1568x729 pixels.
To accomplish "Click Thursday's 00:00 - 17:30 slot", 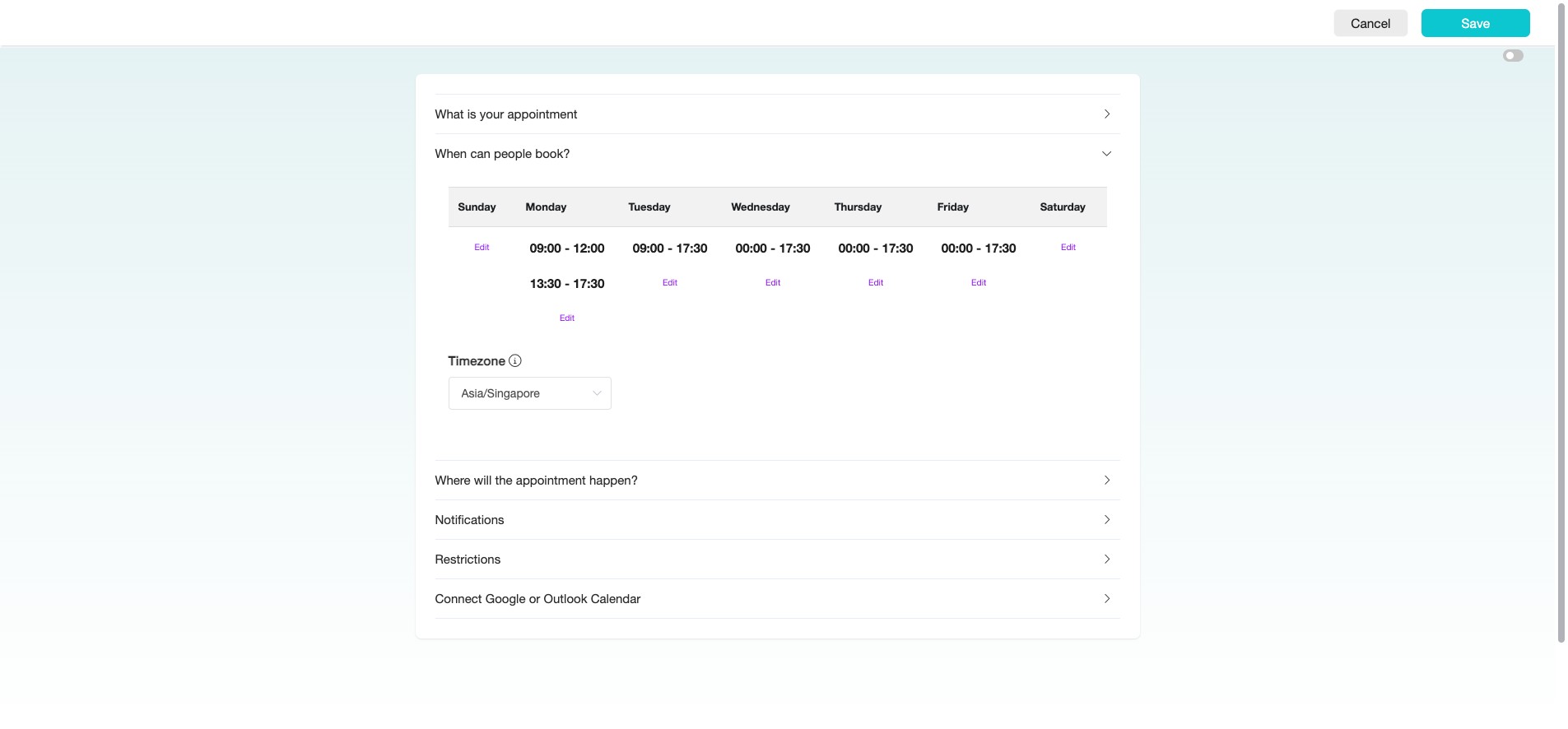I will click(x=876, y=248).
